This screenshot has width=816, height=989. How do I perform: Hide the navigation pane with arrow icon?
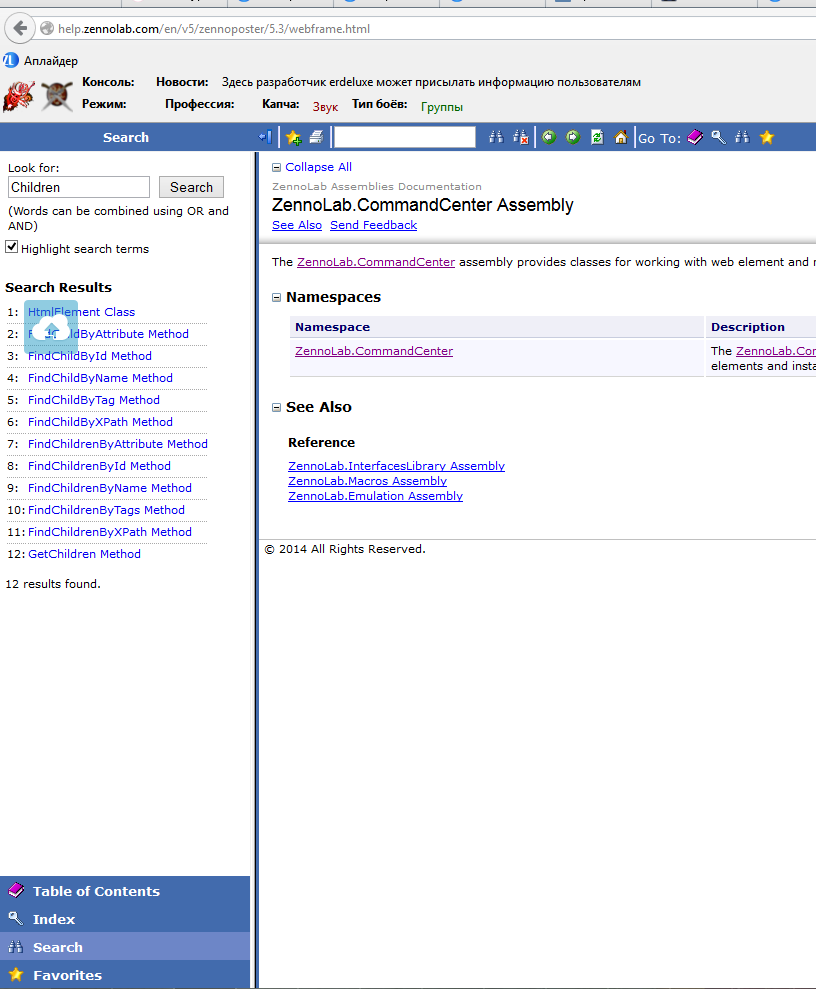pos(265,137)
